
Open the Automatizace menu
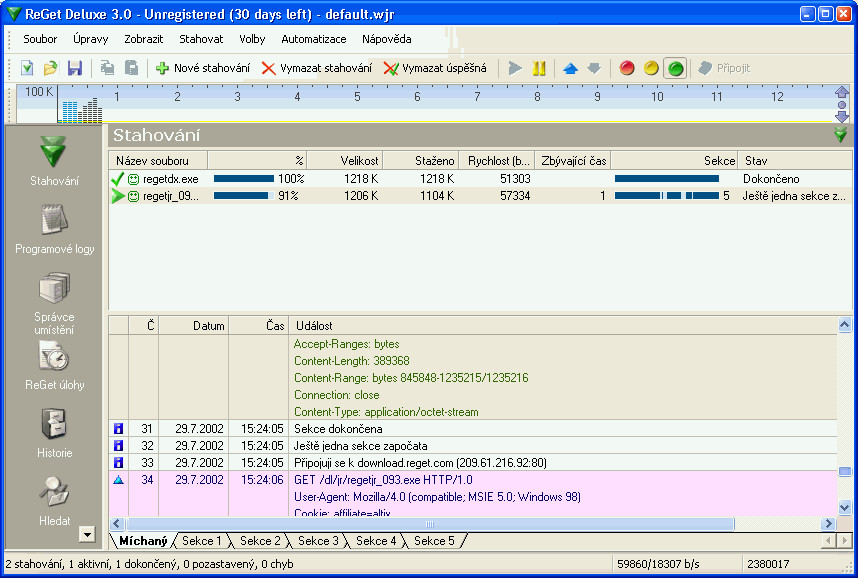click(x=314, y=39)
